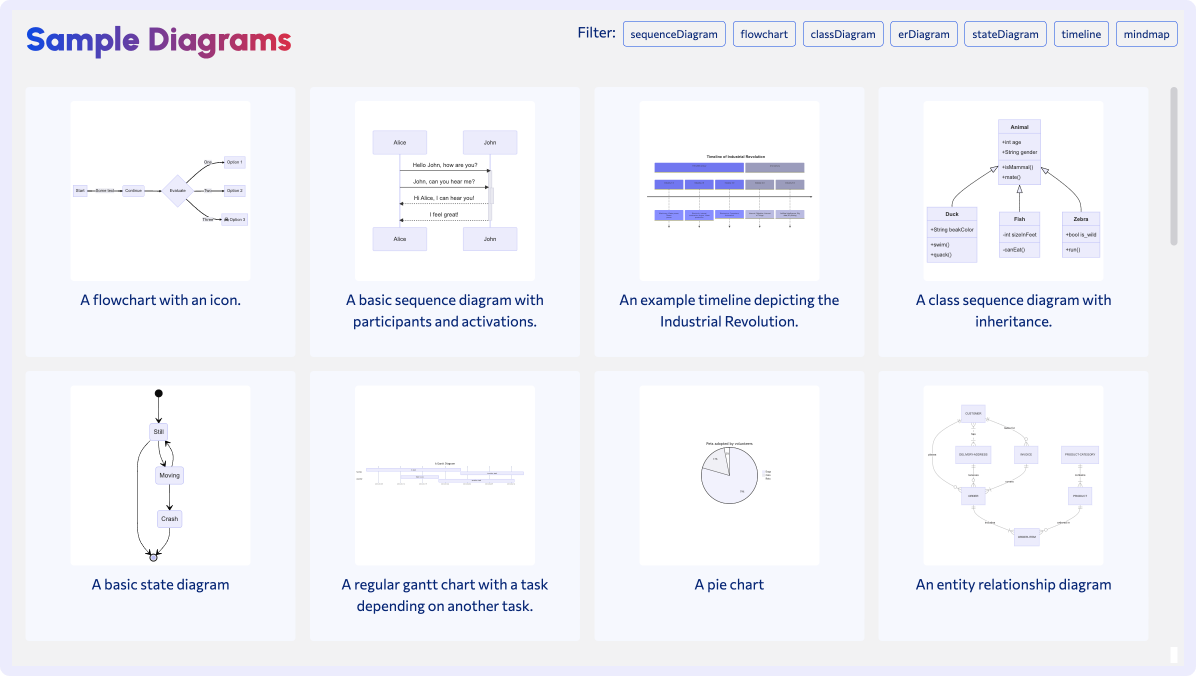This screenshot has height=676, width=1196.
Task: Open the flowchart with icon thumbnail
Action: point(160,190)
